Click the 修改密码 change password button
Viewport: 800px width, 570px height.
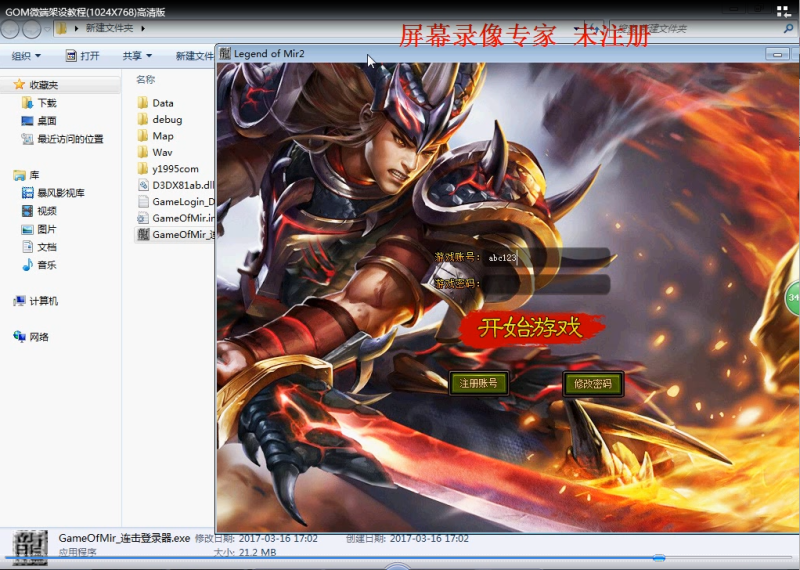pos(593,384)
